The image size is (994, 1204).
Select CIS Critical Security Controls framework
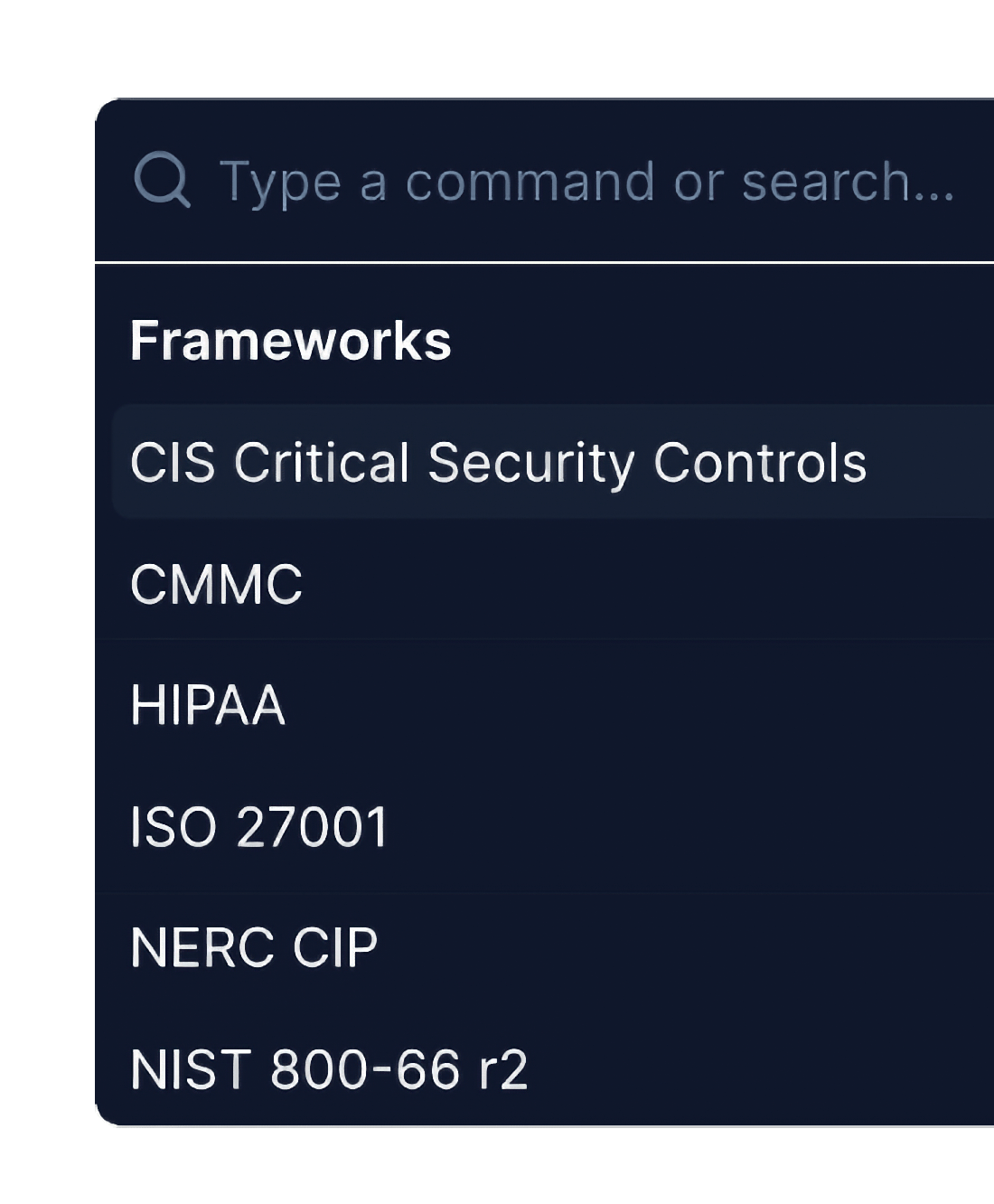497,462
